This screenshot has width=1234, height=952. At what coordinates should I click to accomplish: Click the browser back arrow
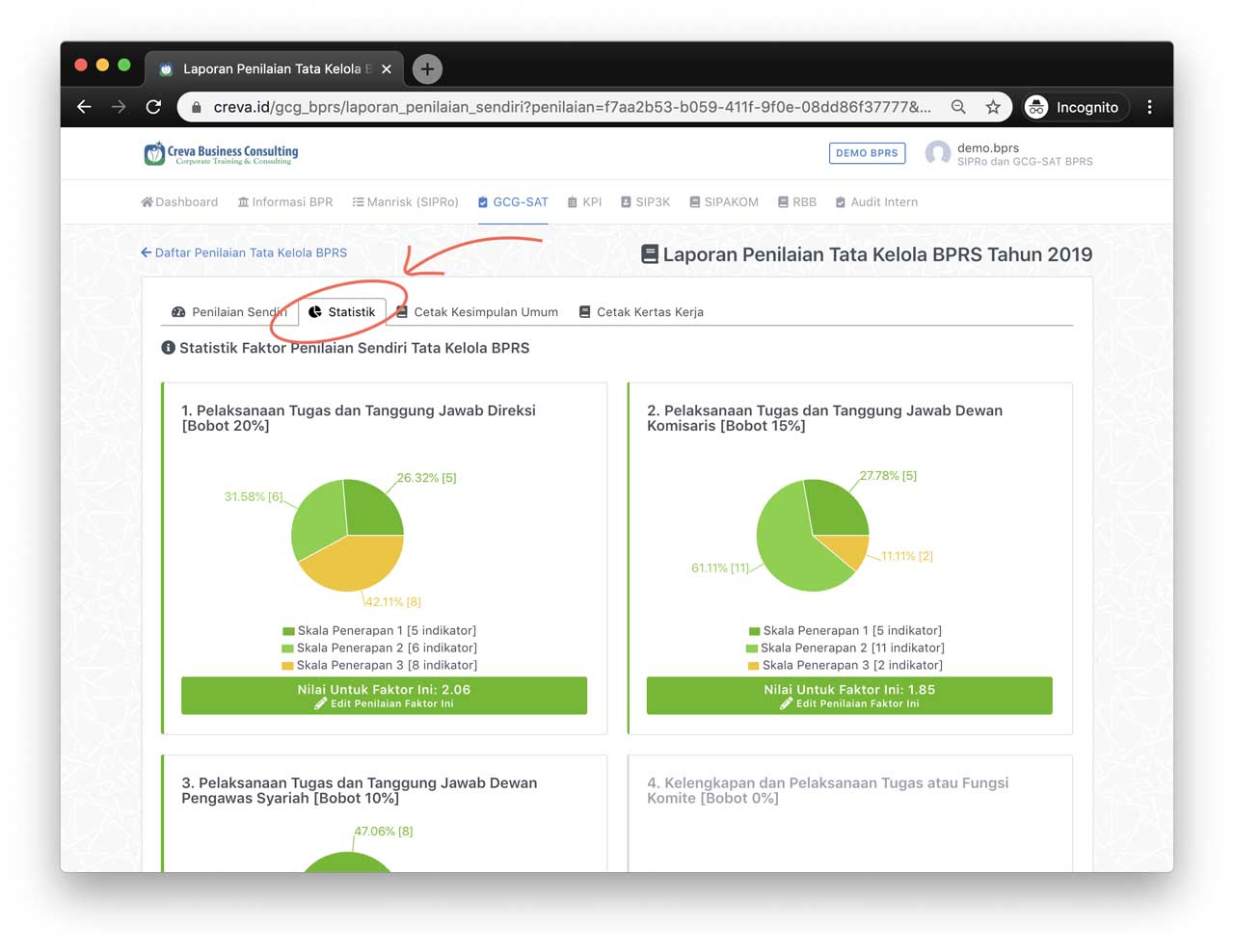pos(84,107)
